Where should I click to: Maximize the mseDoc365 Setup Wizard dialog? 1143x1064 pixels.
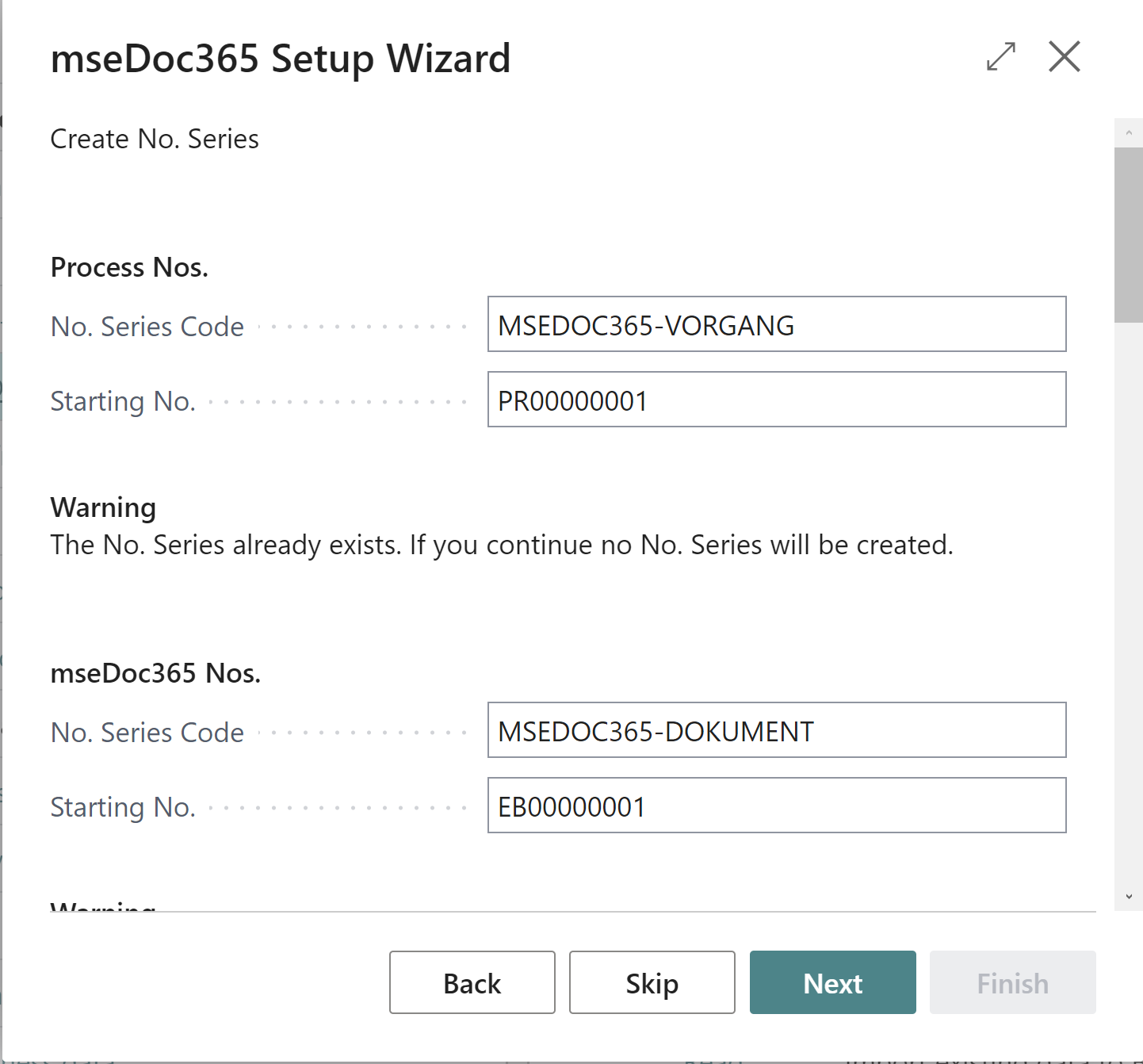pyautogui.click(x=1000, y=57)
